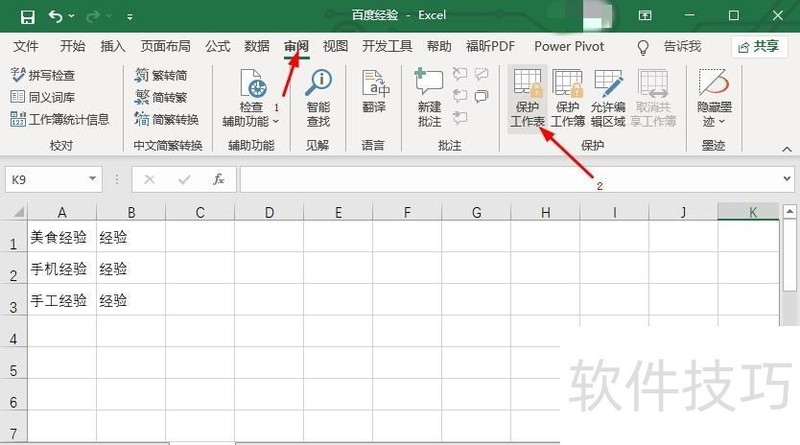Open the 帮助 (Help) tab
Image resolution: width=800 pixels, height=445 pixels.
[x=439, y=46]
